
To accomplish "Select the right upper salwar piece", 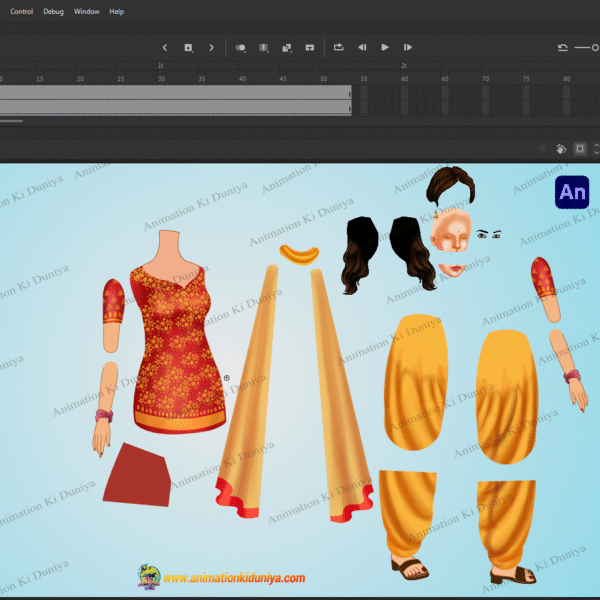I will (x=507, y=396).
